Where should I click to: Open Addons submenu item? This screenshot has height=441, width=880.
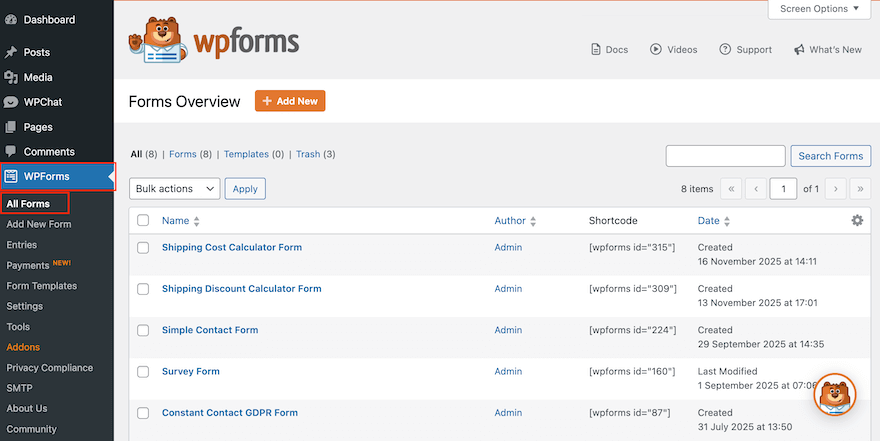click(x=23, y=347)
